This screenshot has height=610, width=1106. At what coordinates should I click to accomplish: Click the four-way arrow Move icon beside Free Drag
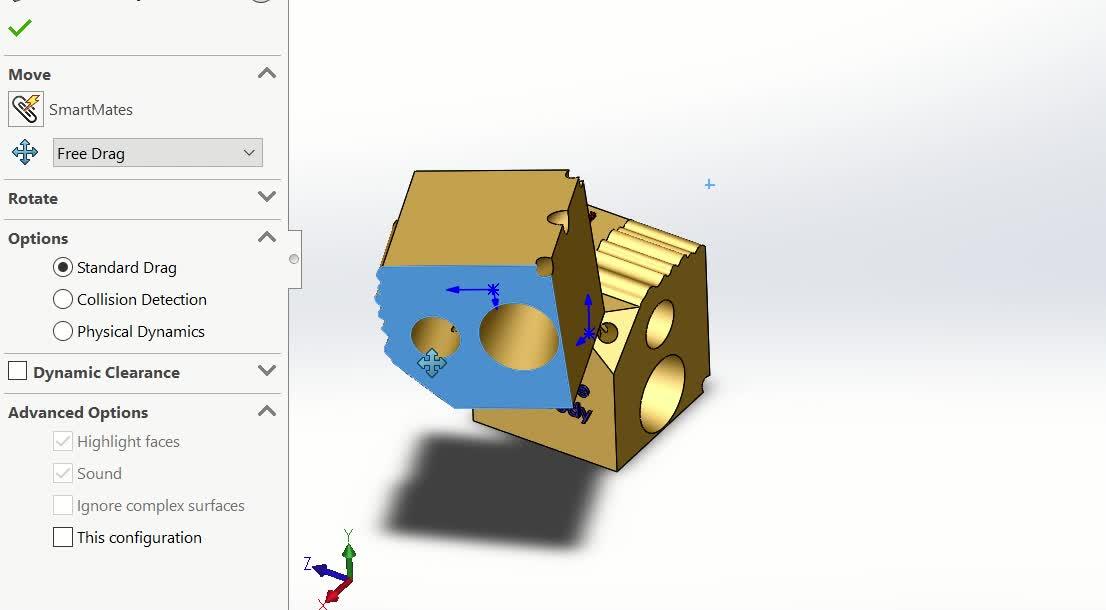(x=24, y=152)
